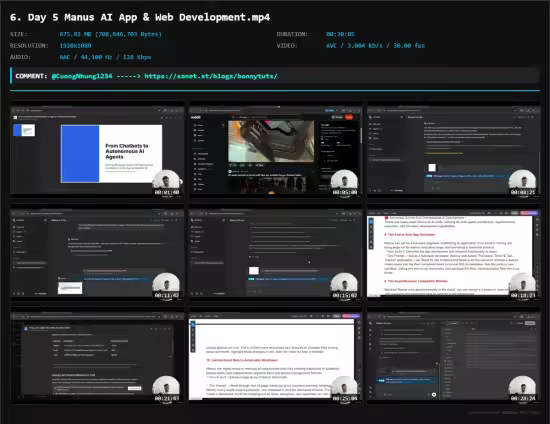Open the frame thumbnail stamped 00:01:40
Image resolution: width=550 pixels, height=424 pixels.
[97, 150]
